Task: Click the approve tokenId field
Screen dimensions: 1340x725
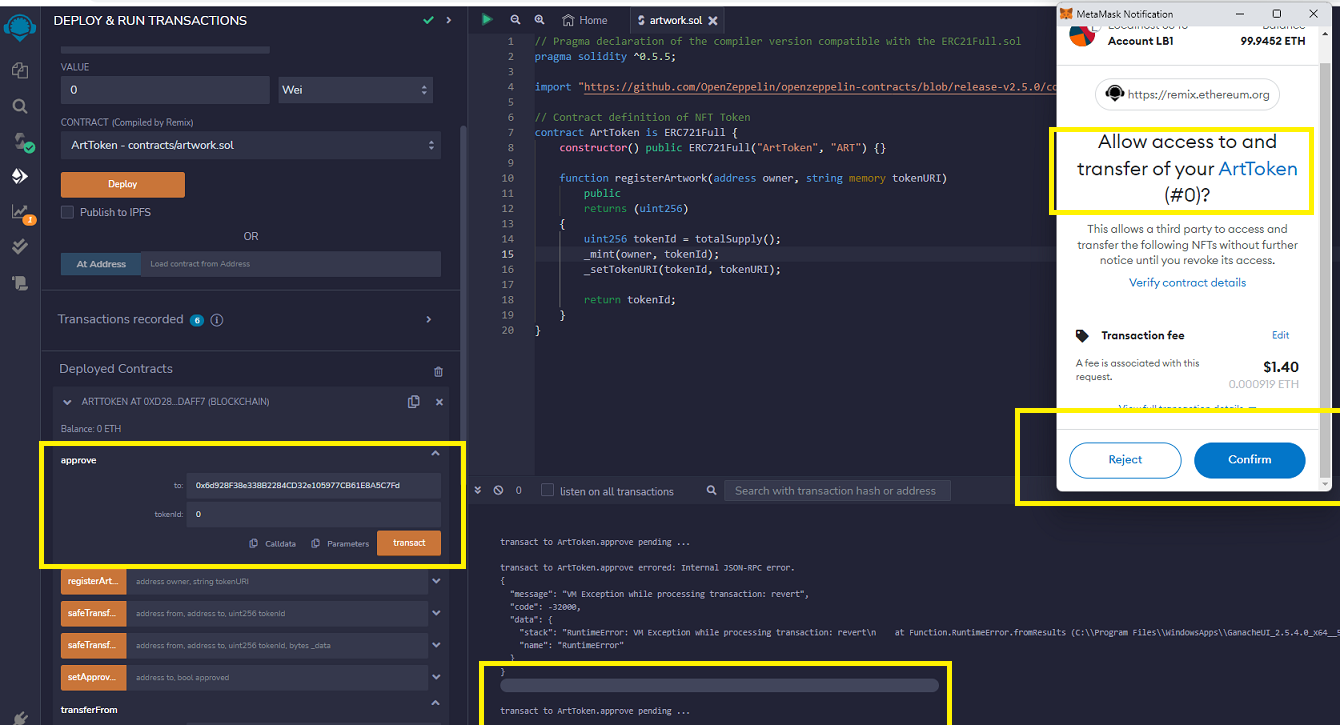Action: click(314, 514)
